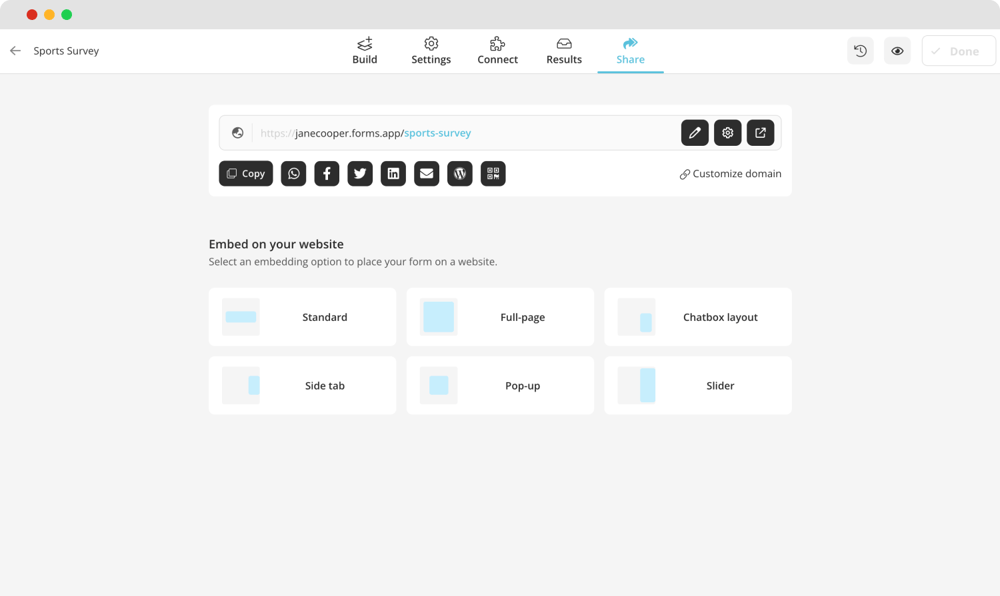
Task: Click Customize domain
Action: pyautogui.click(x=729, y=173)
